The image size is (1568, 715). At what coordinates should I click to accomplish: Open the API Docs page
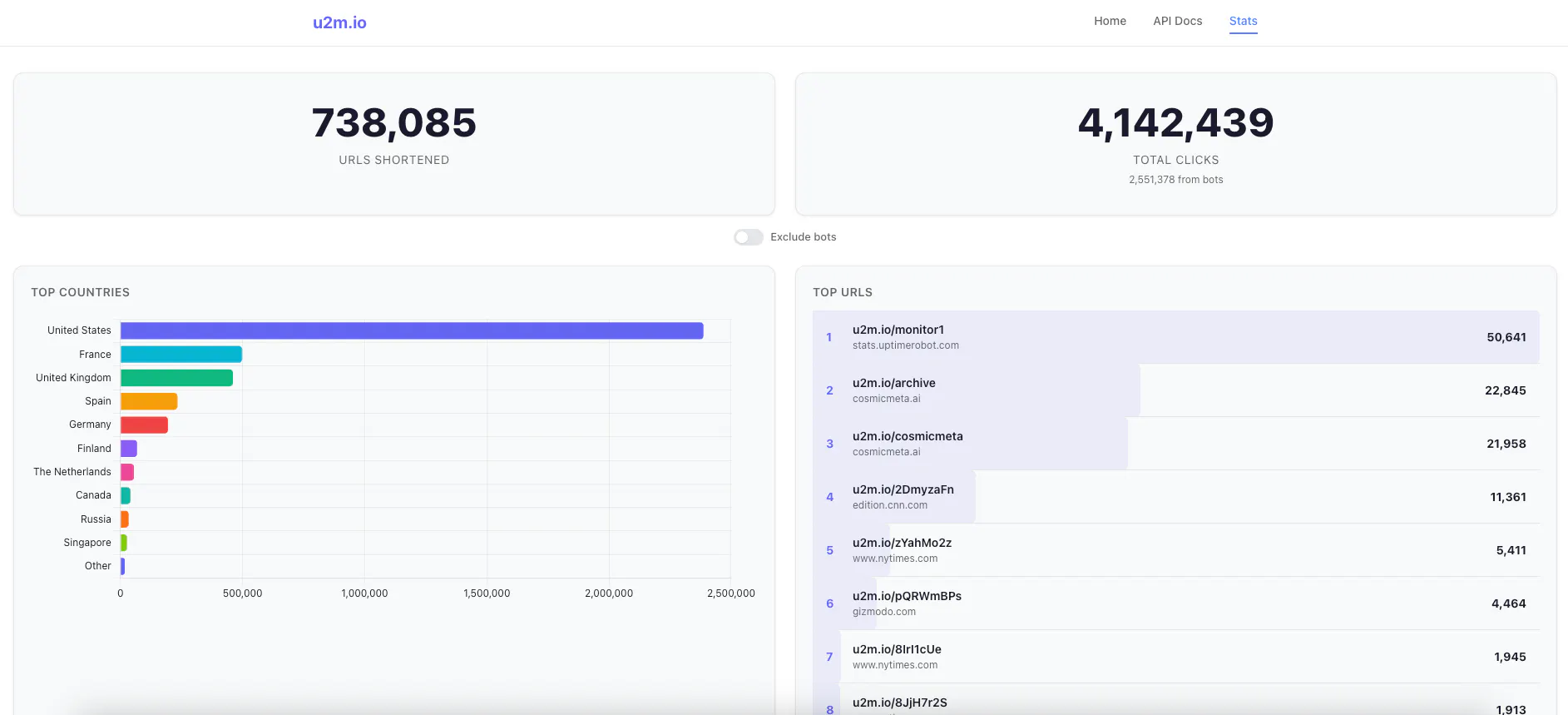click(1177, 21)
